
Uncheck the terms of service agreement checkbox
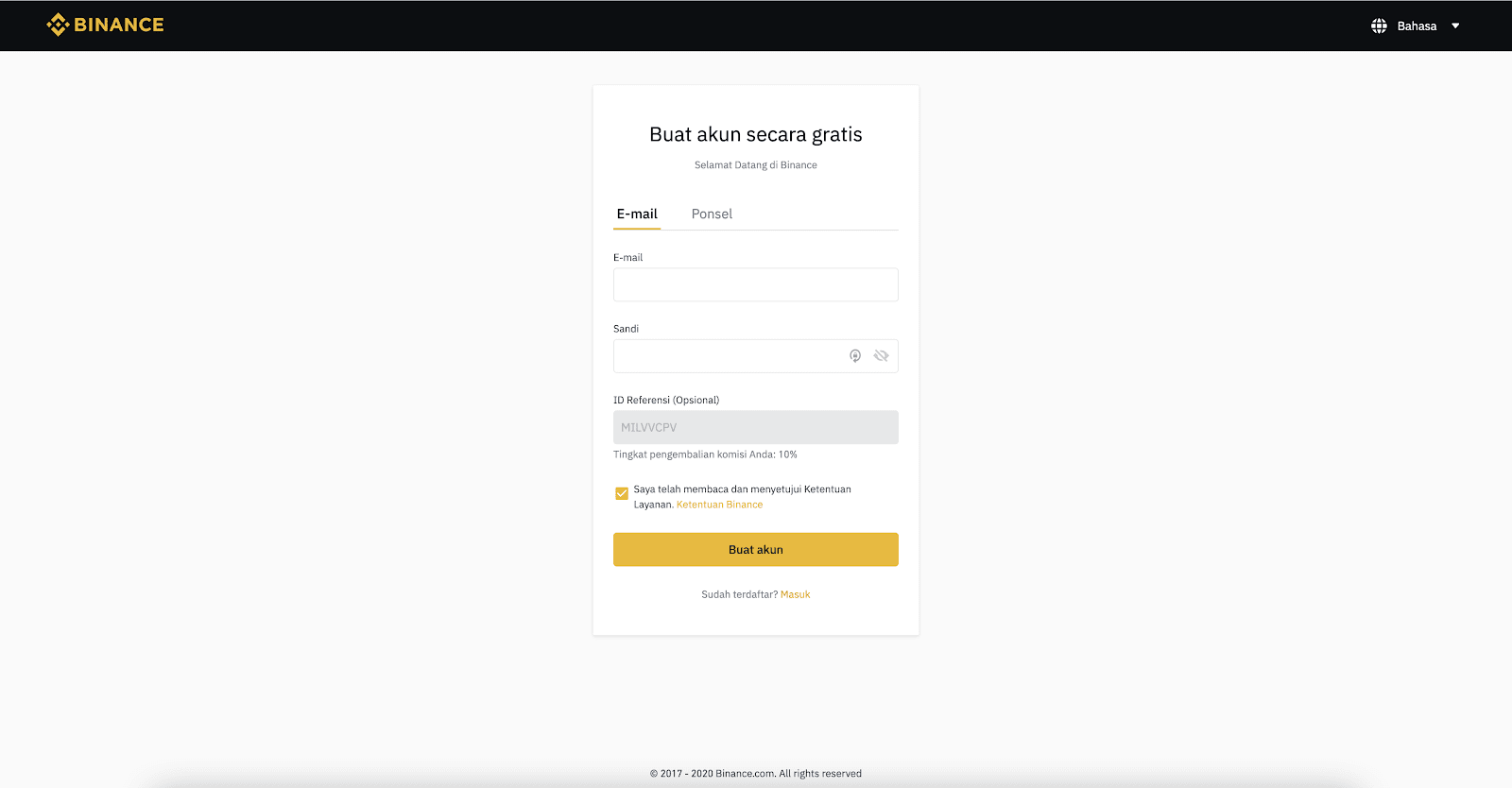coord(622,493)
